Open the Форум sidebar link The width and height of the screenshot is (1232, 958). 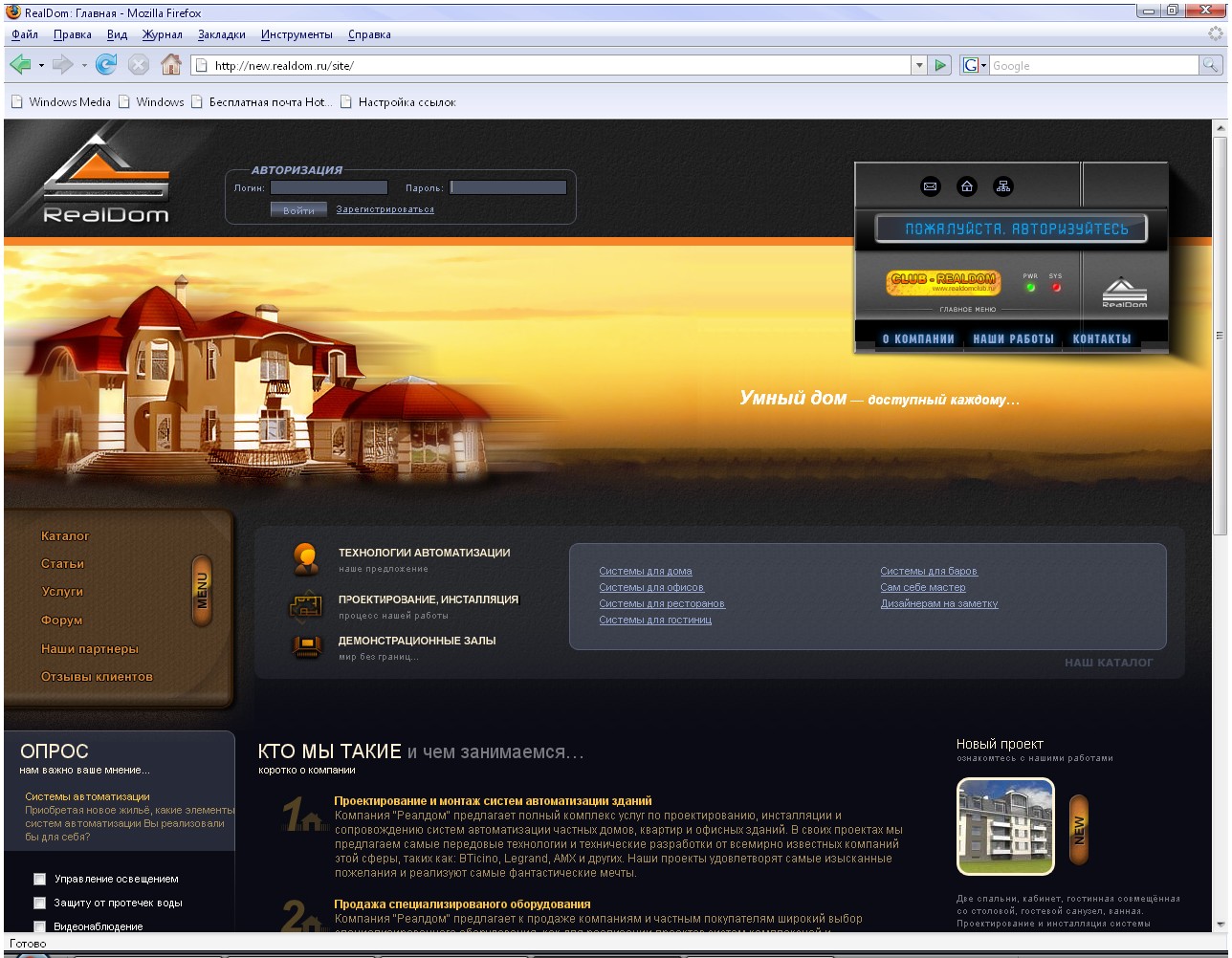[x=61, y=621]
